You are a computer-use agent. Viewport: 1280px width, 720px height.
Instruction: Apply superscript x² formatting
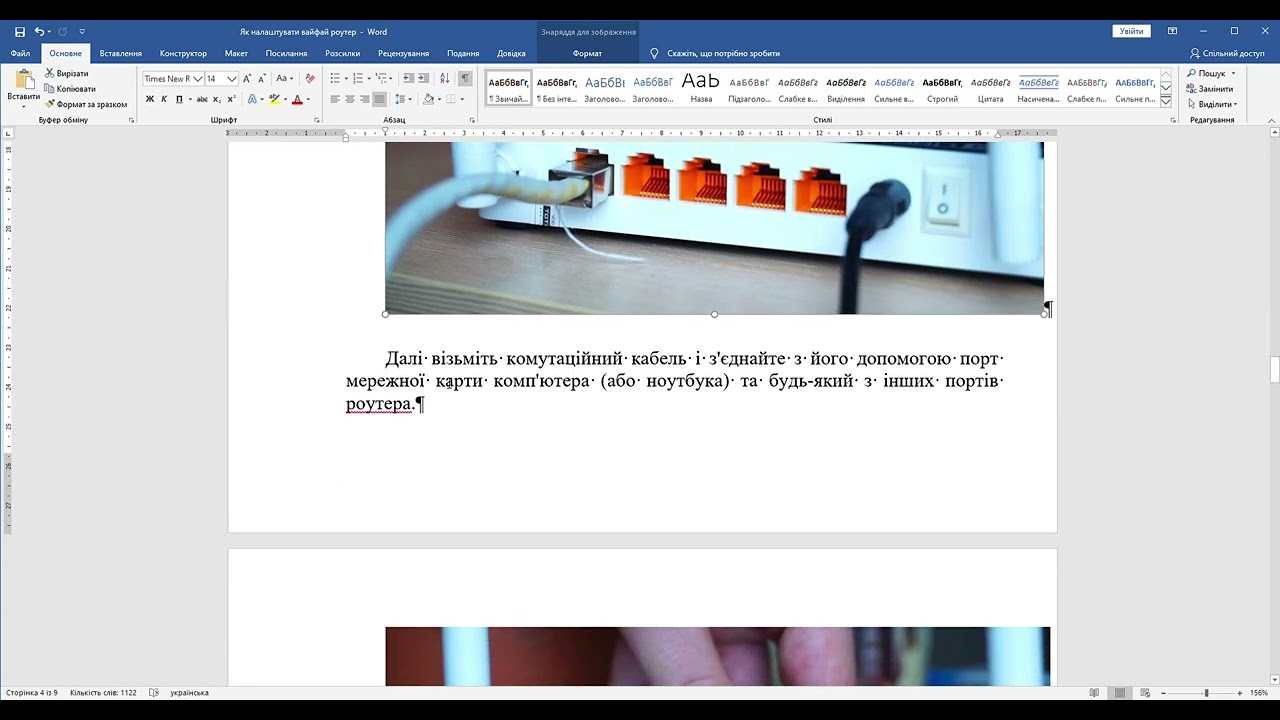(x=231, y=99)
